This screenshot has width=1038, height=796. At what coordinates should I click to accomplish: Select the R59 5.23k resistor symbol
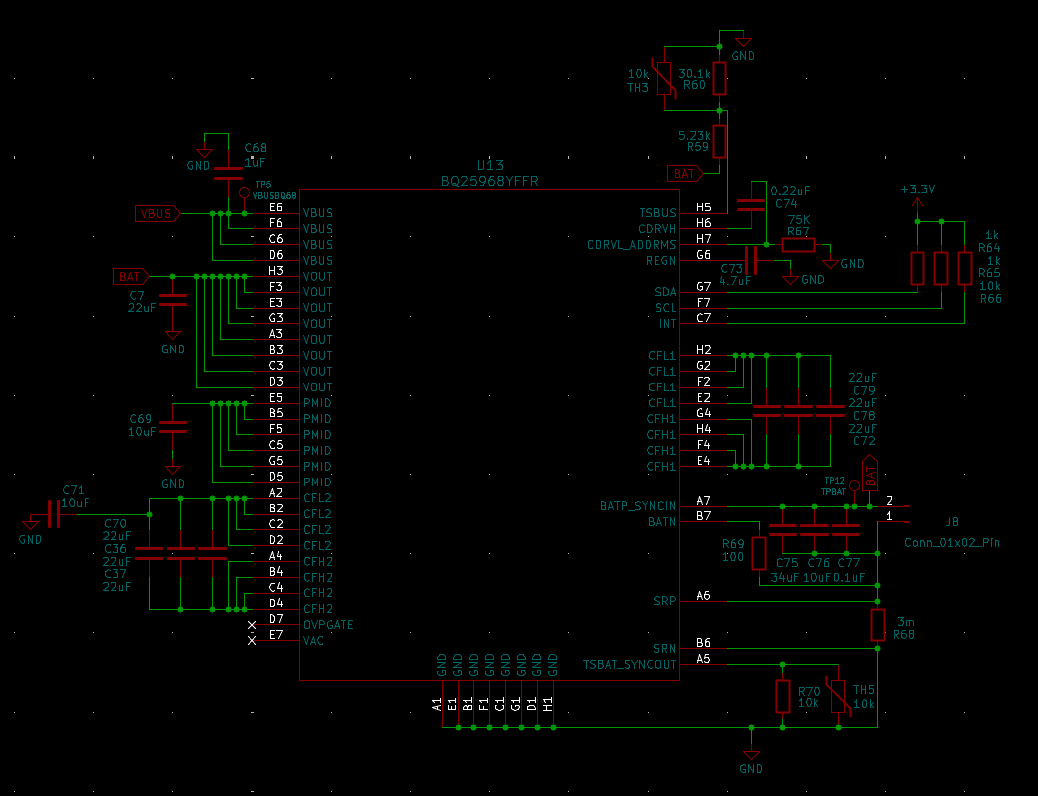tap(720, 141)
